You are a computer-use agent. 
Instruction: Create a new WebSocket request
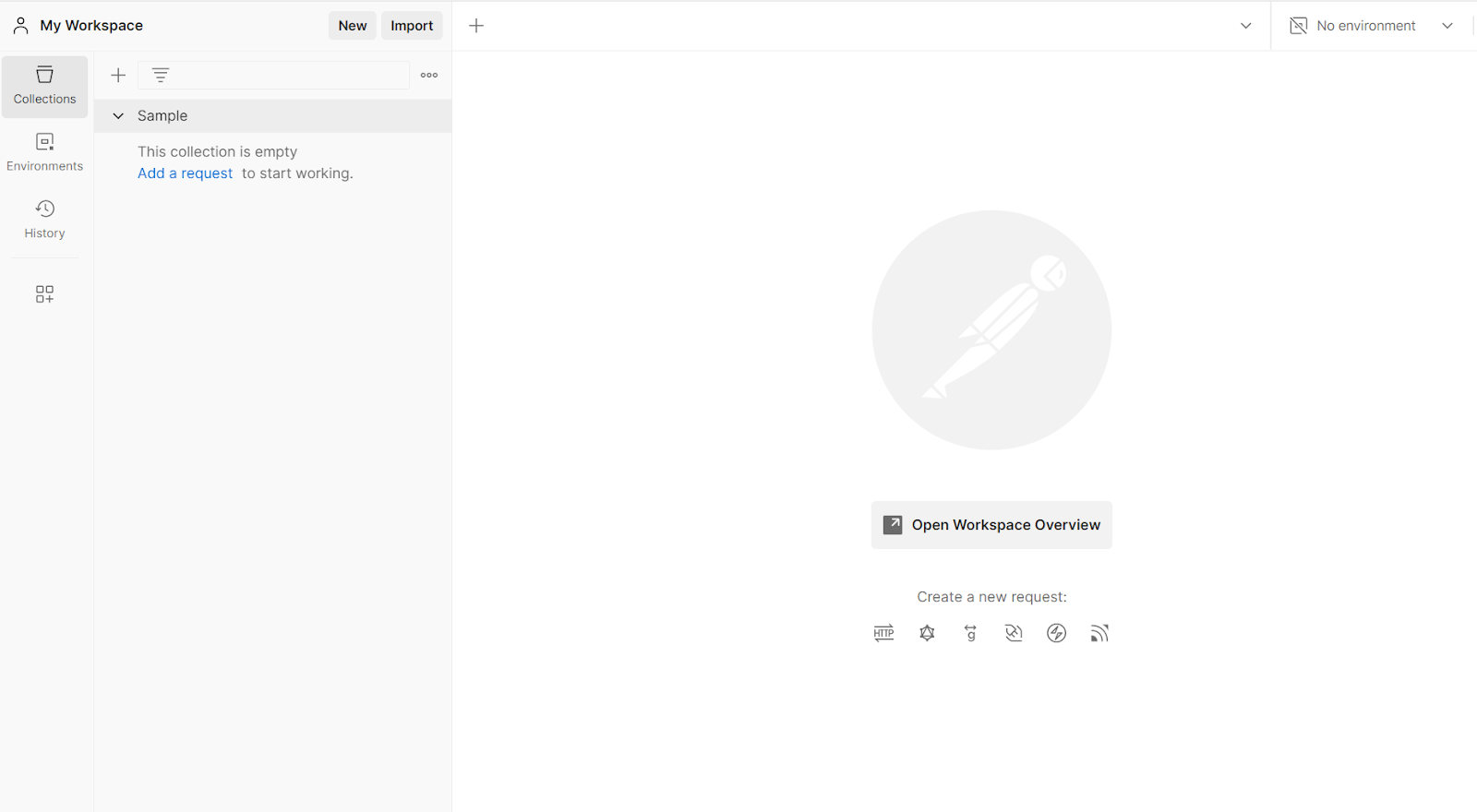(x=1014, y=633)
